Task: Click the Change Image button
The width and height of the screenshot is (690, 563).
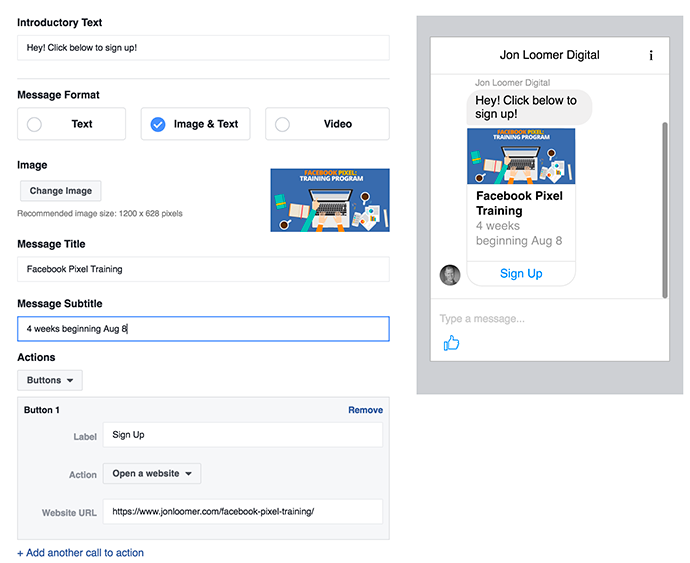Action: click(61, 191)
